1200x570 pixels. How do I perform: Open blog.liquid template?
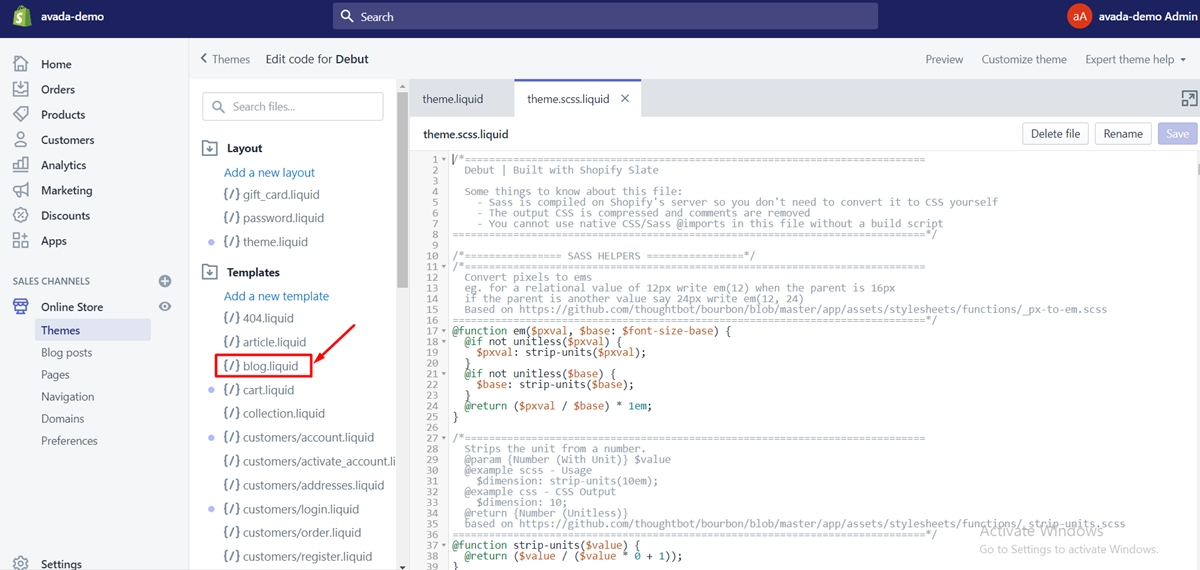click(261, 366)
